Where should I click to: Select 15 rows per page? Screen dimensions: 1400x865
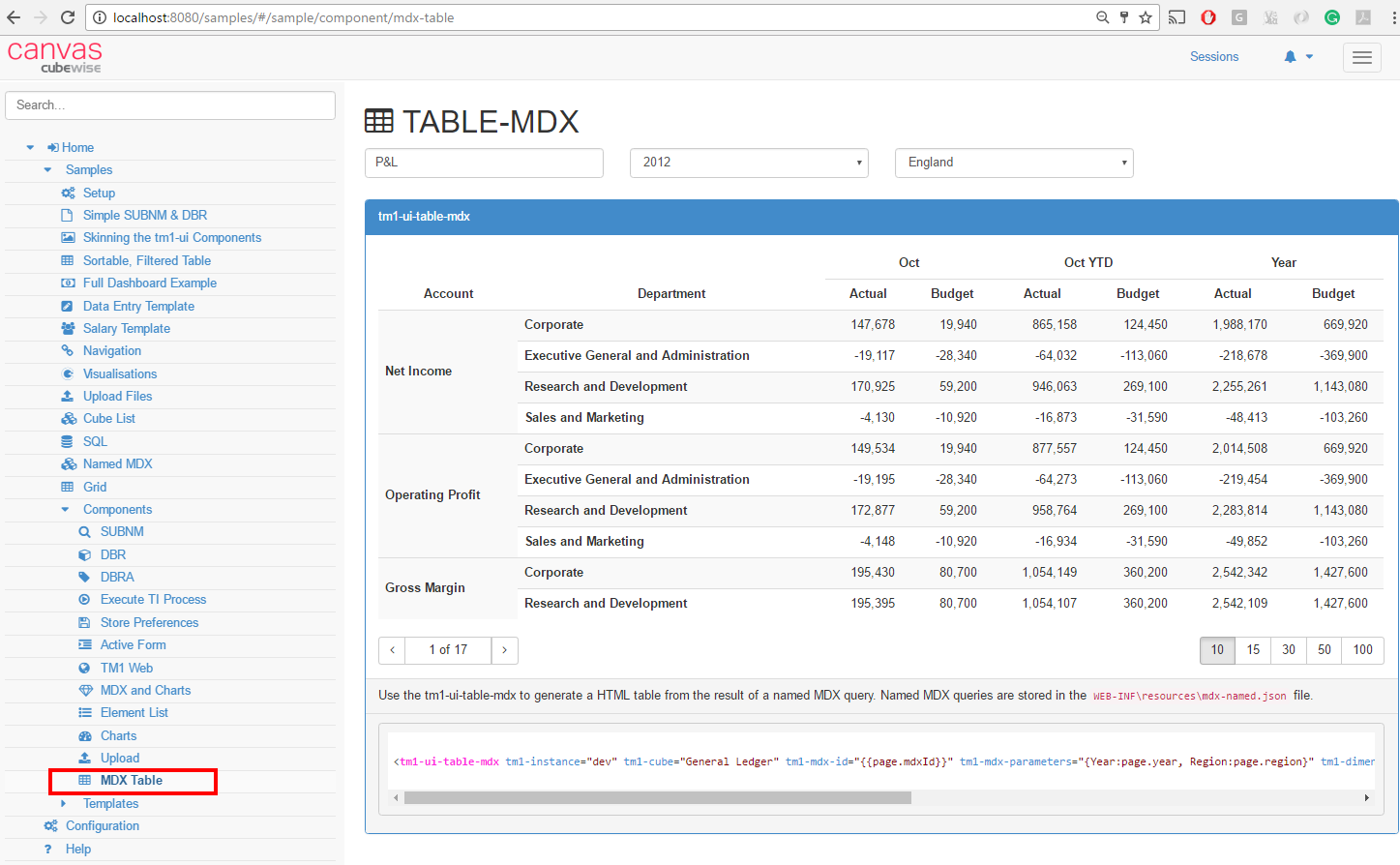coord(1253,650)
